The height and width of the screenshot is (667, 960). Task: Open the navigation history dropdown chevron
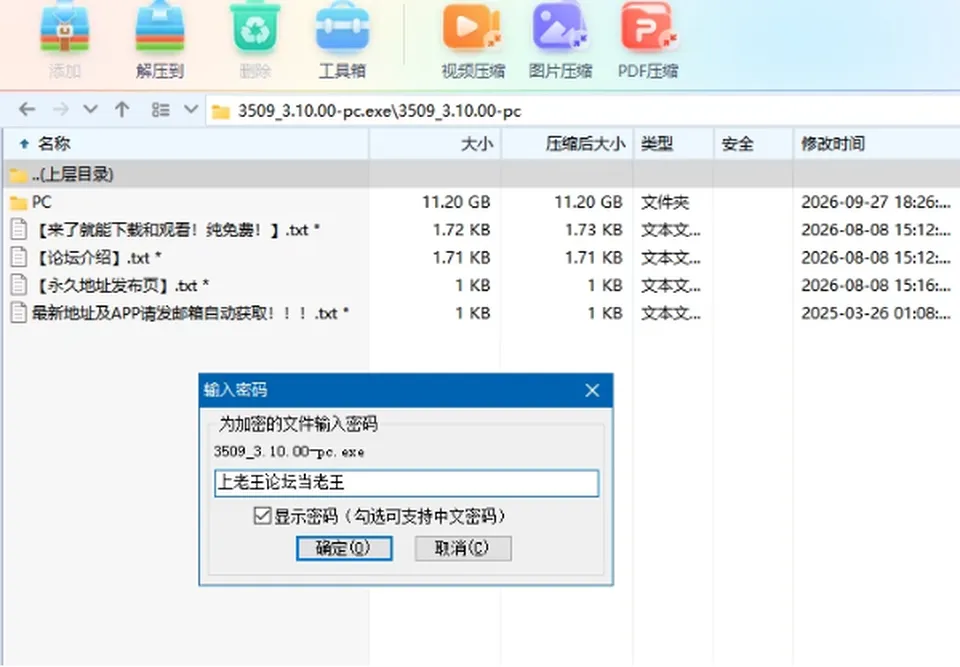tap(91, 110)
